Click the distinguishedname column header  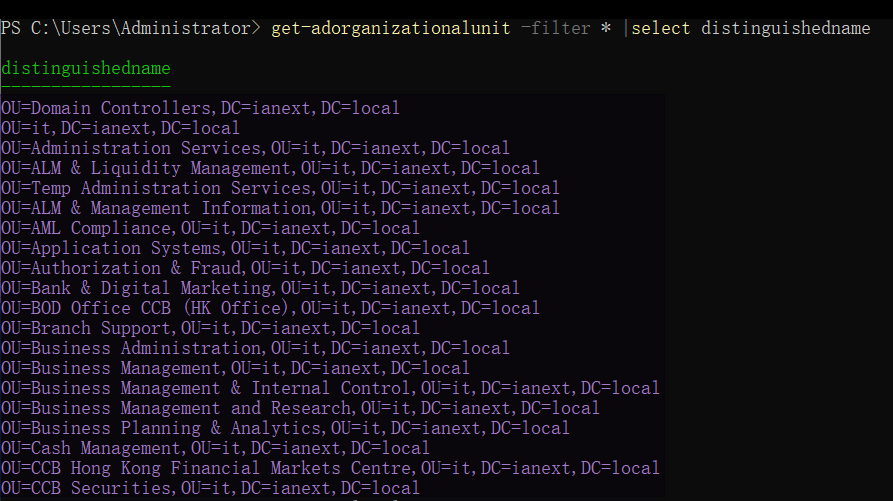click(86, 68)
